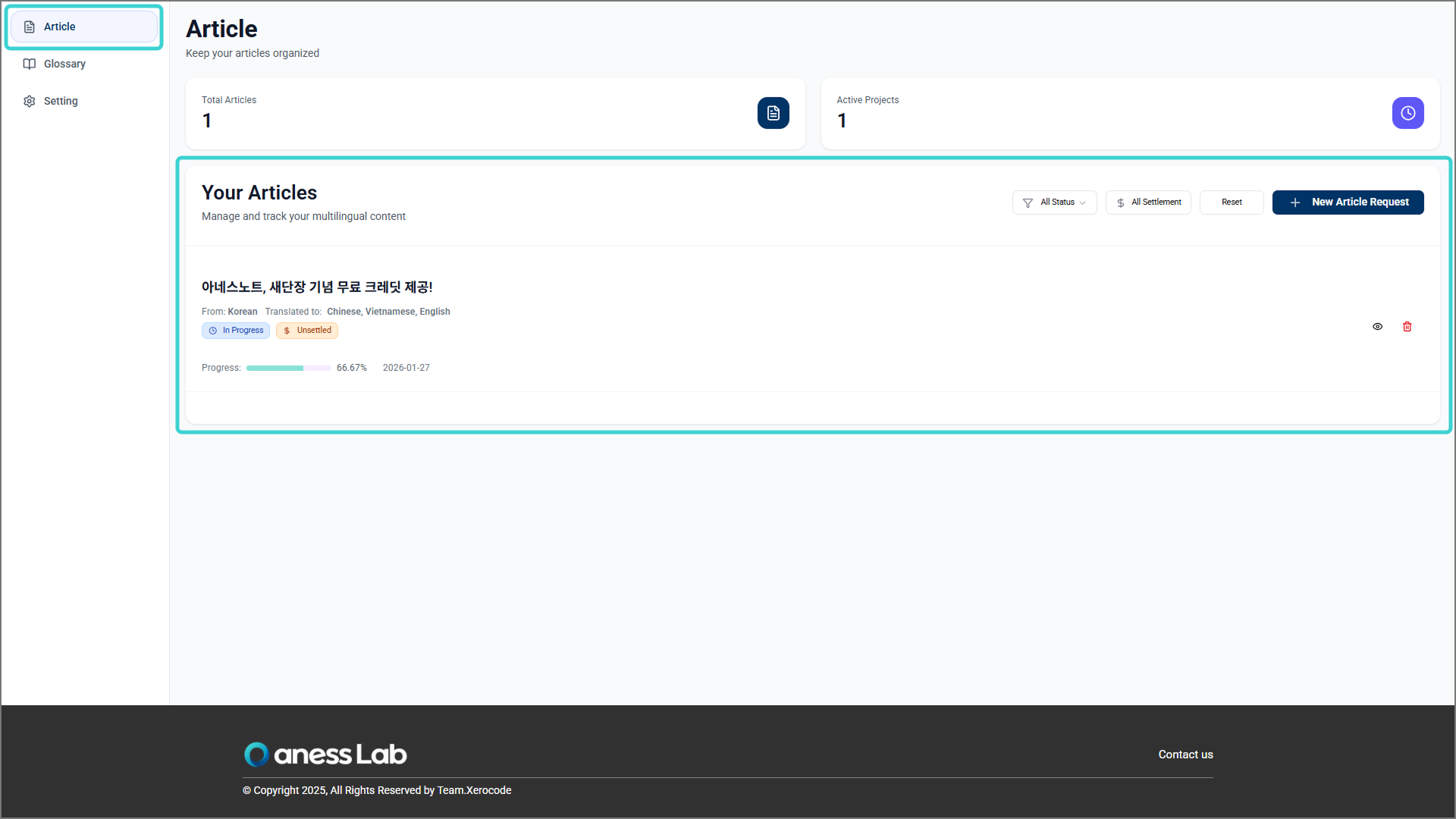Screen dimensions: 1456x819
Task: Click the Total Articles document icon
Action: coord(773,113)
